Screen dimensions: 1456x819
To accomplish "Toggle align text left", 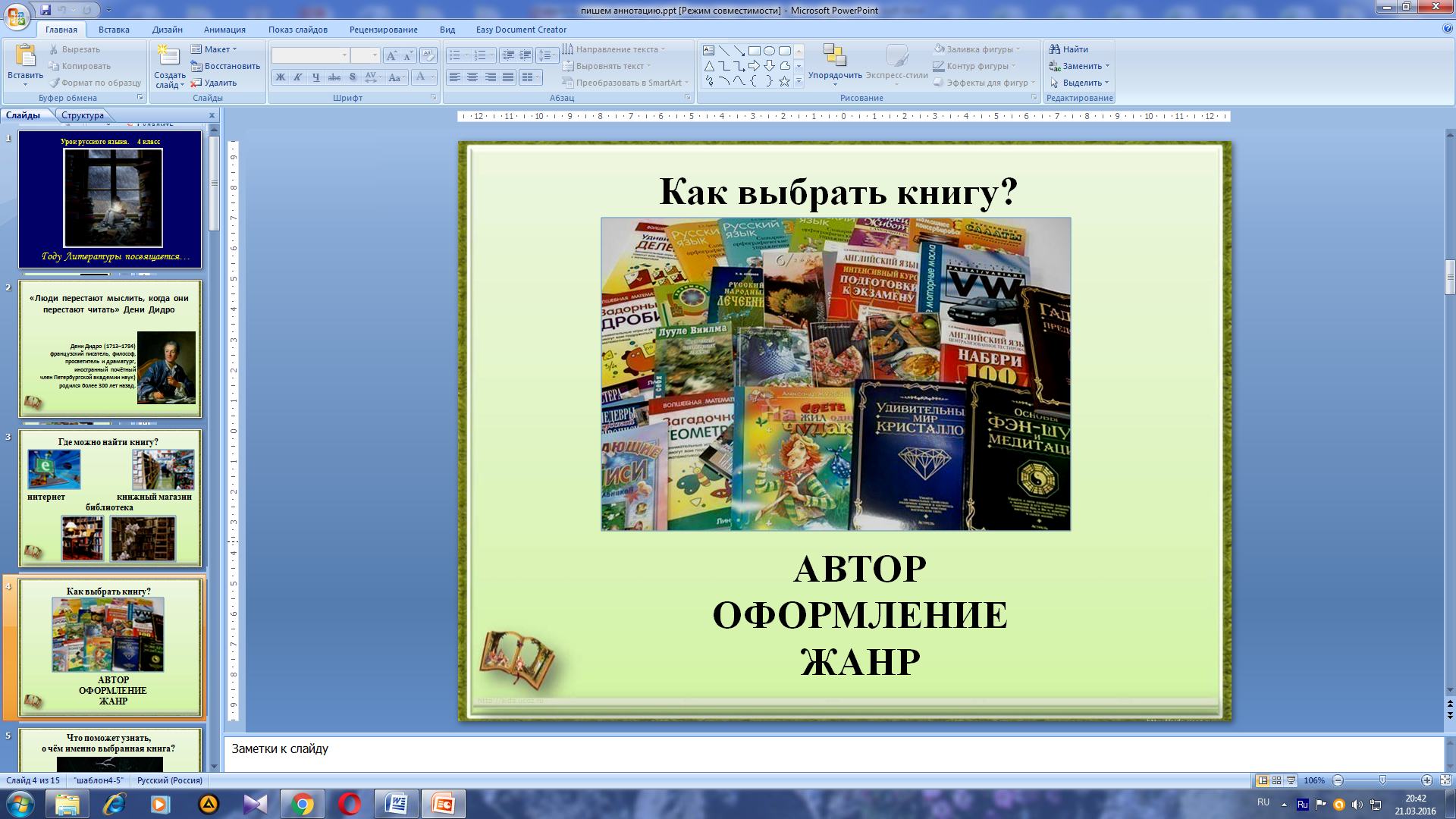I will coord(454,77).
